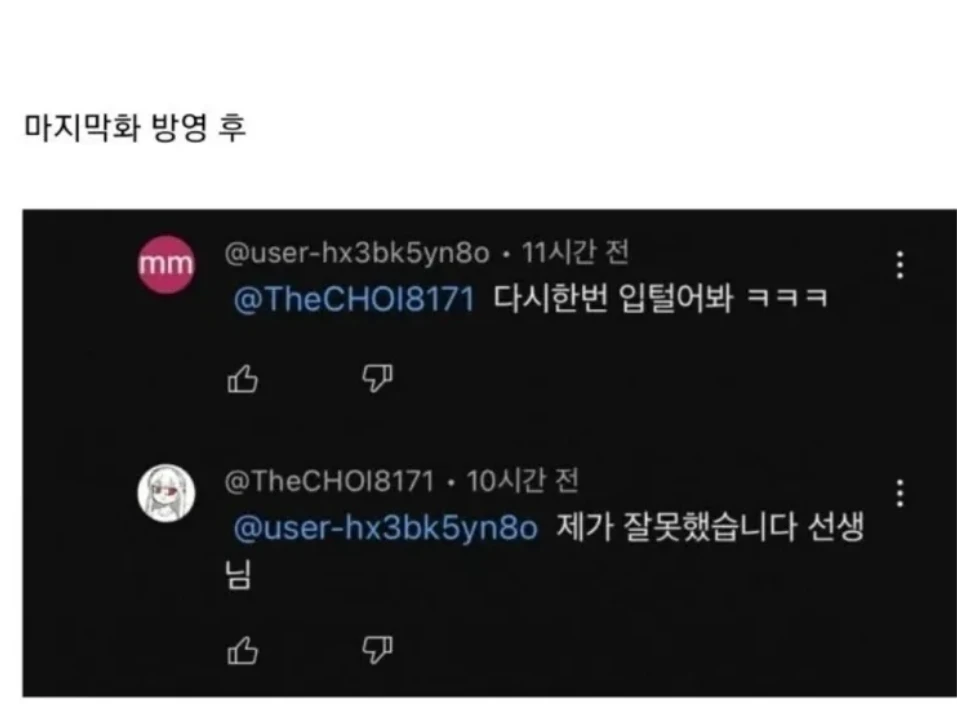957x704 pixels.
Task: Click the wrapped '님' character below the reply
Action: (x=238, y=576)
